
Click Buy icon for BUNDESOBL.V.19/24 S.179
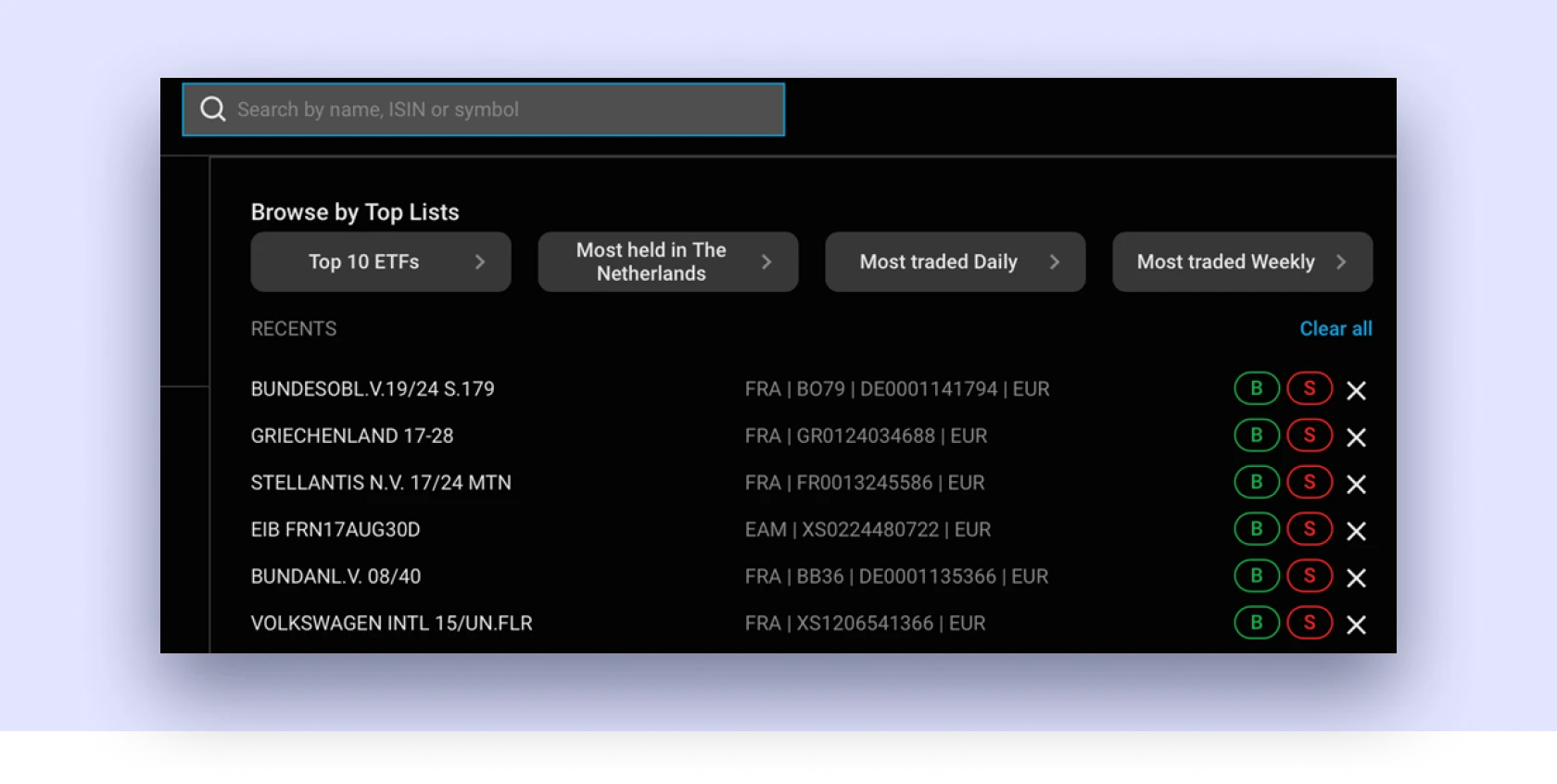coord(1257,389)
